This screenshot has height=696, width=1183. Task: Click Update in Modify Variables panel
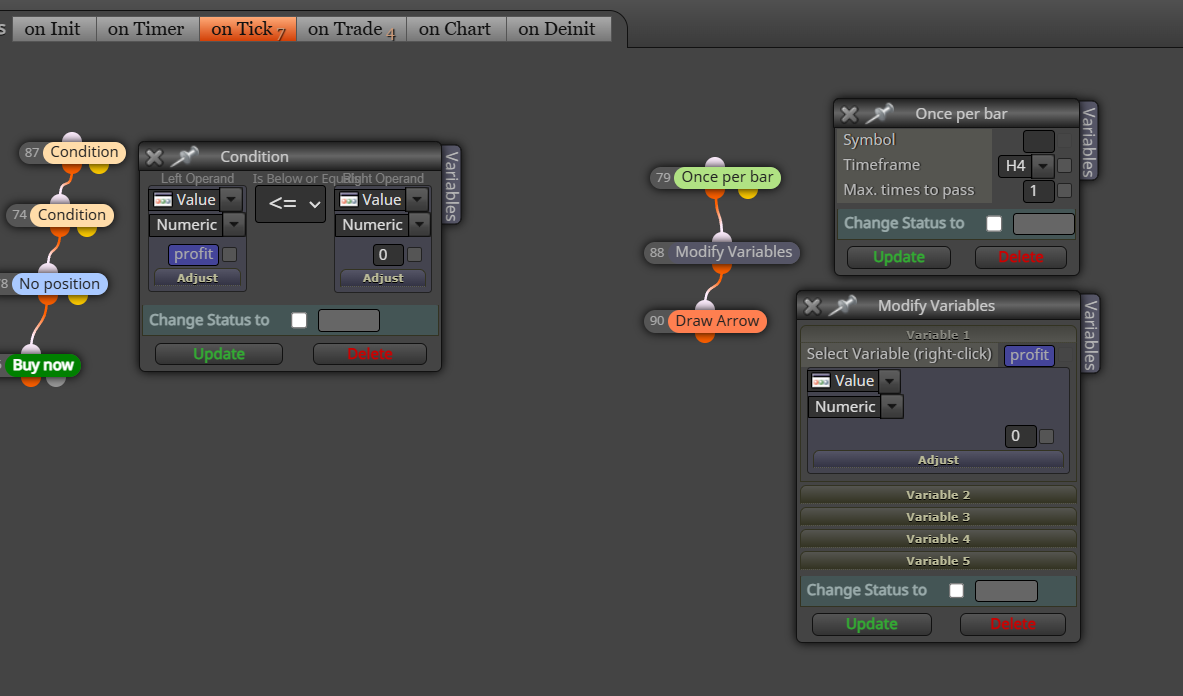[x=871, y=624]
